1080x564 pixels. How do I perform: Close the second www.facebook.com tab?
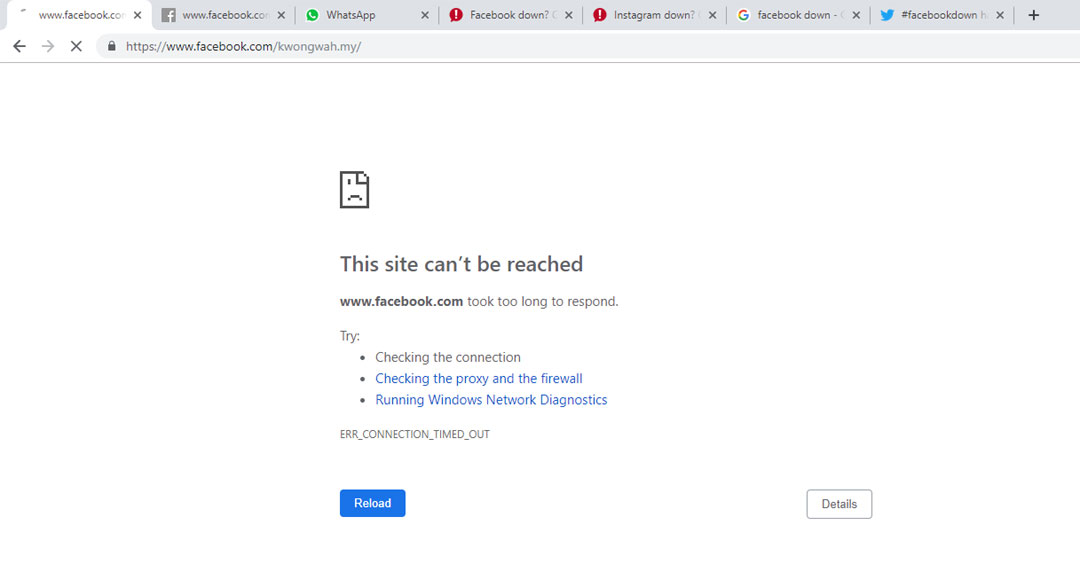coord(281,15)
